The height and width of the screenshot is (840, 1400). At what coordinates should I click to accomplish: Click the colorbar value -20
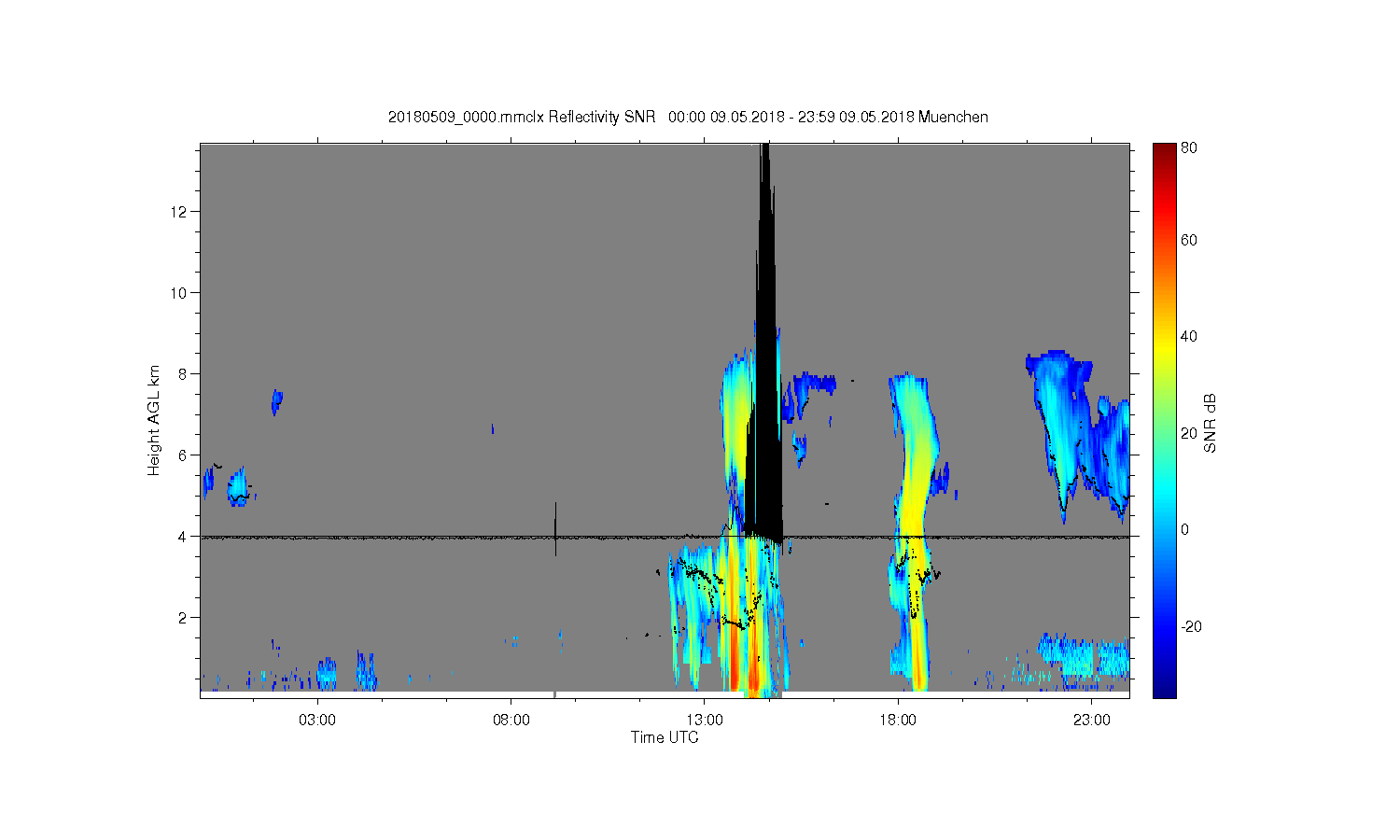1191,626
